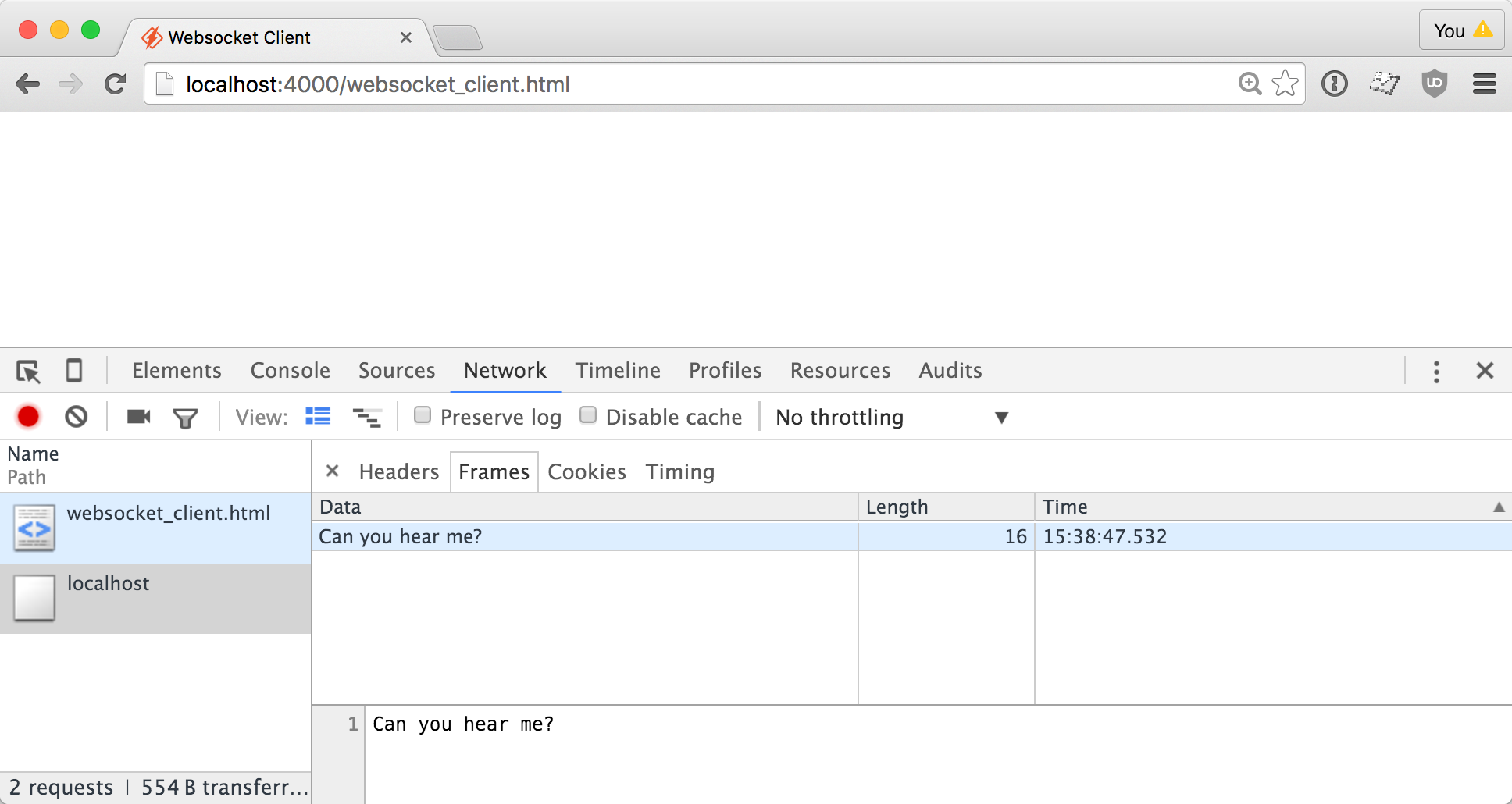This screenshot has width=1512, height=804.
Task: Enable Disable cache option
Action: pos(588,415)
